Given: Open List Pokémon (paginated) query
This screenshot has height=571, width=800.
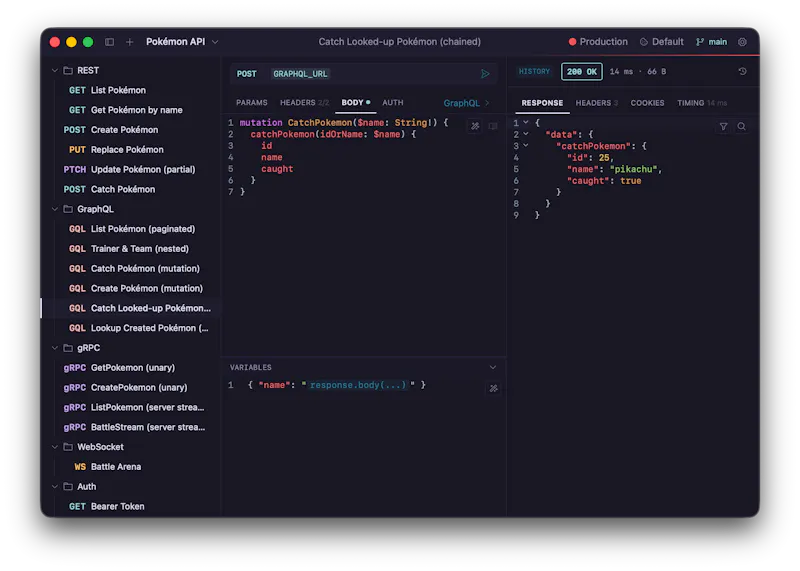Looking at the screenshot, I should pyautogui.click(x=132, y=229).
